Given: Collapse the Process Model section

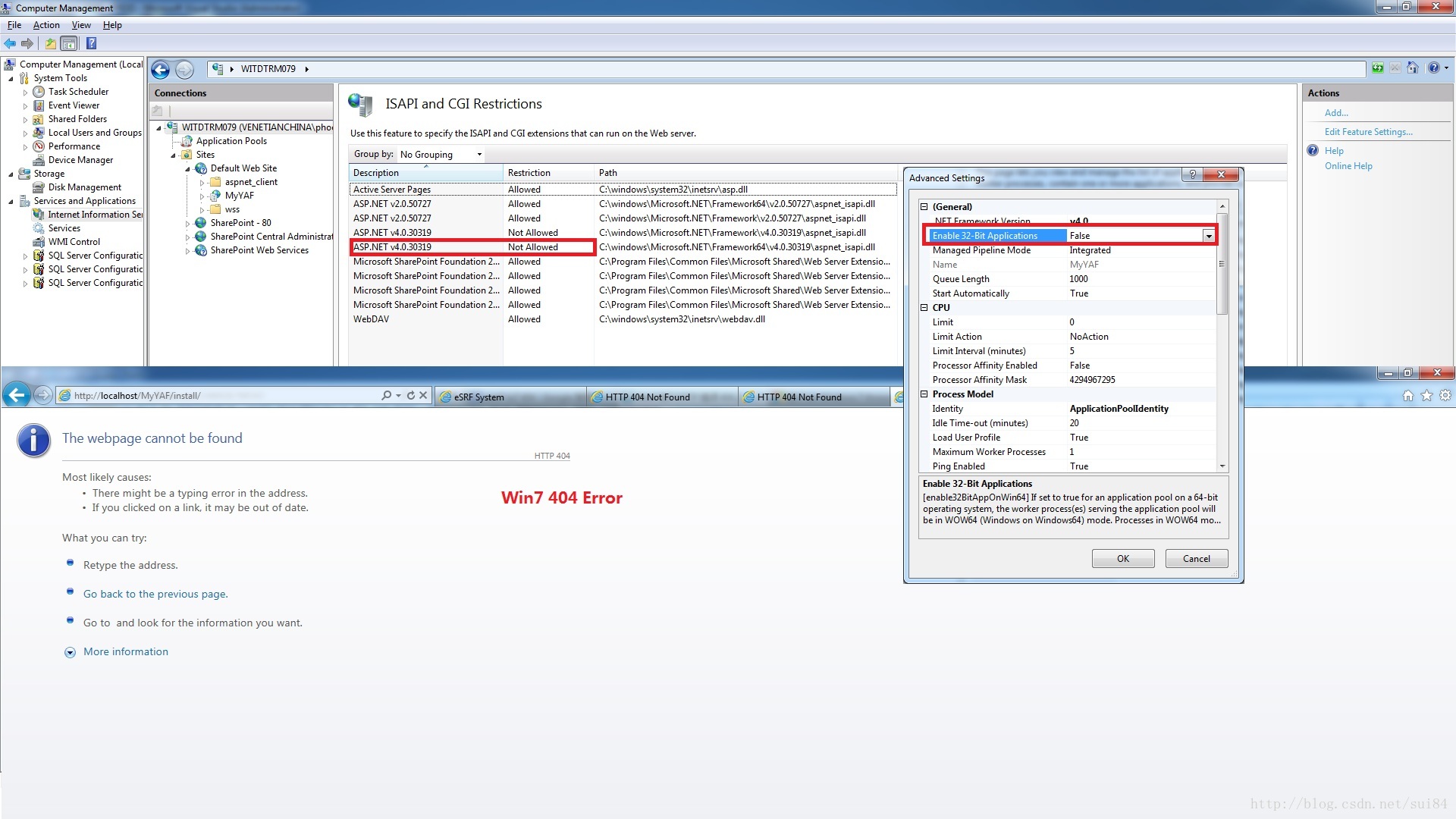Looking at the screenshot, I should click(924, 394).
